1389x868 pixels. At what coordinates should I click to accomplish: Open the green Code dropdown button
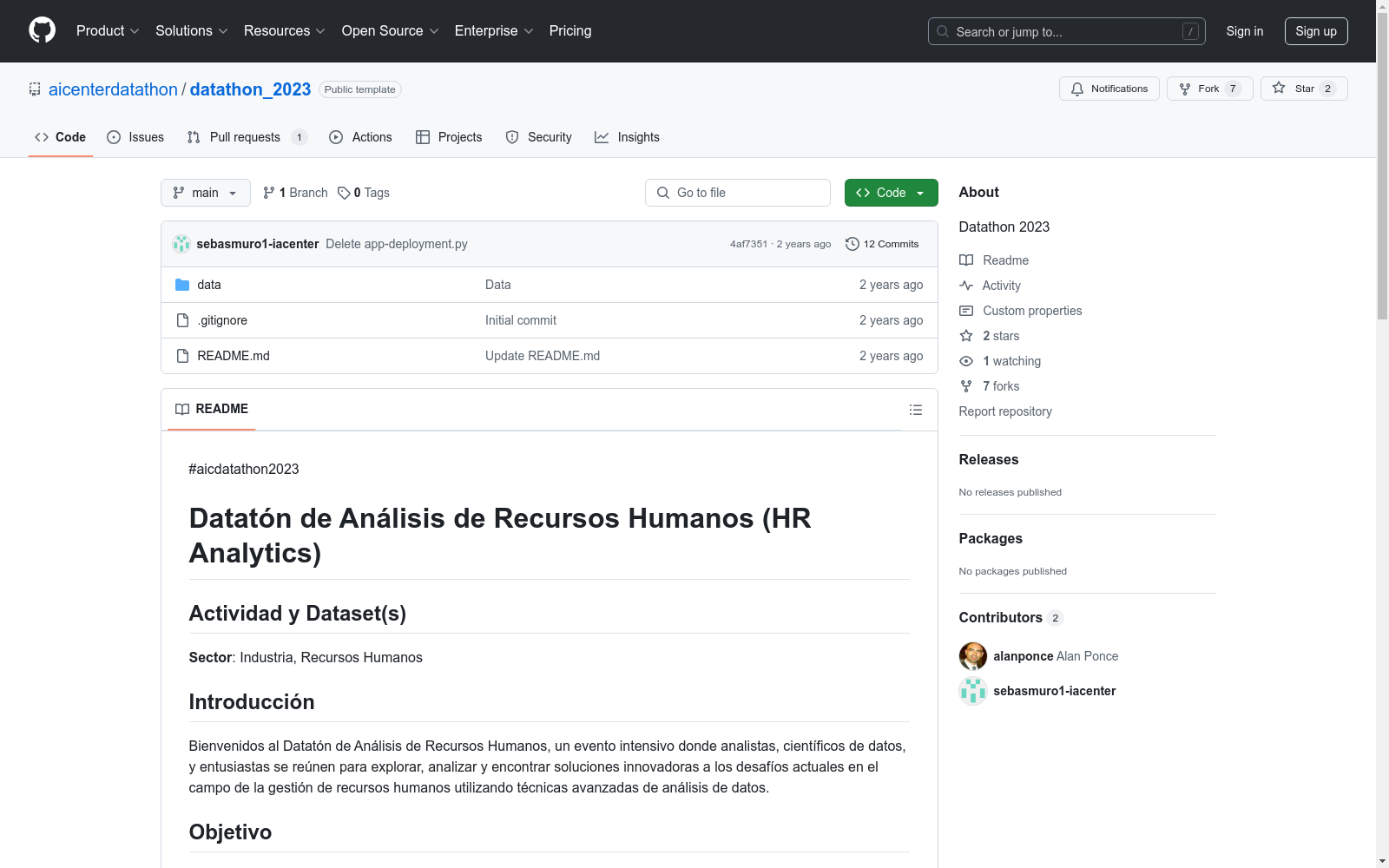pyautogui.click(x=892, y=193)
